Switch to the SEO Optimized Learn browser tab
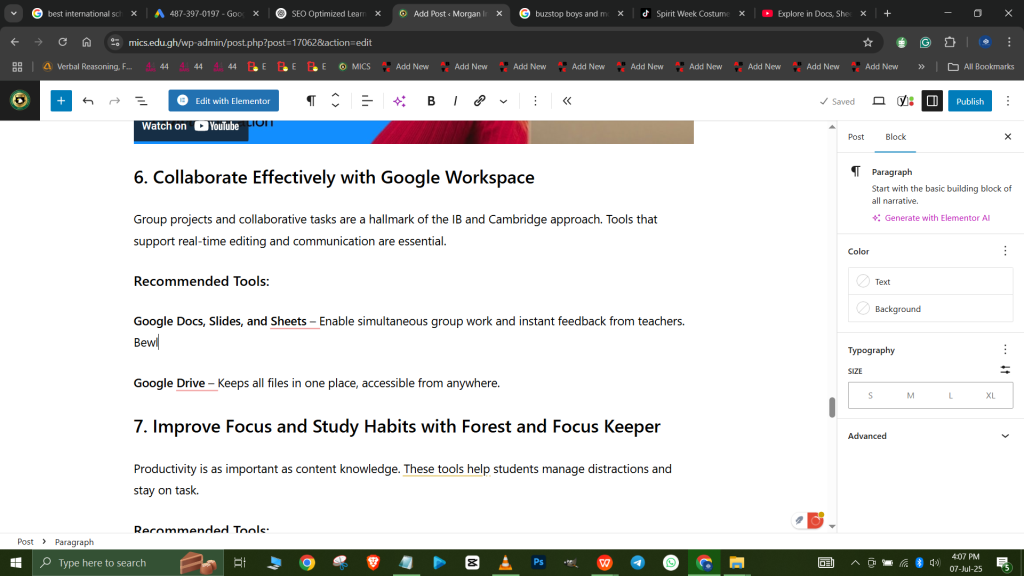The height and width of the screenshot is (576, 1024). click(328, 13)
